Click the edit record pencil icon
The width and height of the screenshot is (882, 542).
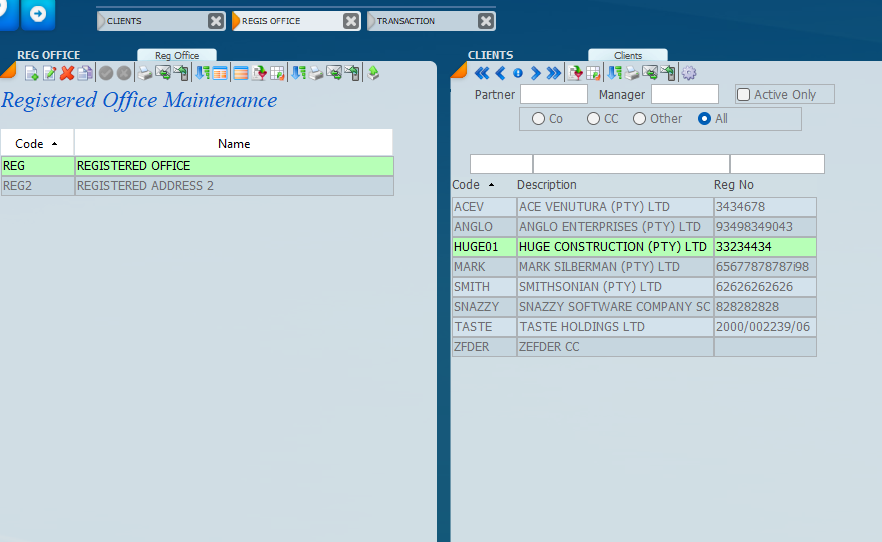49,73
